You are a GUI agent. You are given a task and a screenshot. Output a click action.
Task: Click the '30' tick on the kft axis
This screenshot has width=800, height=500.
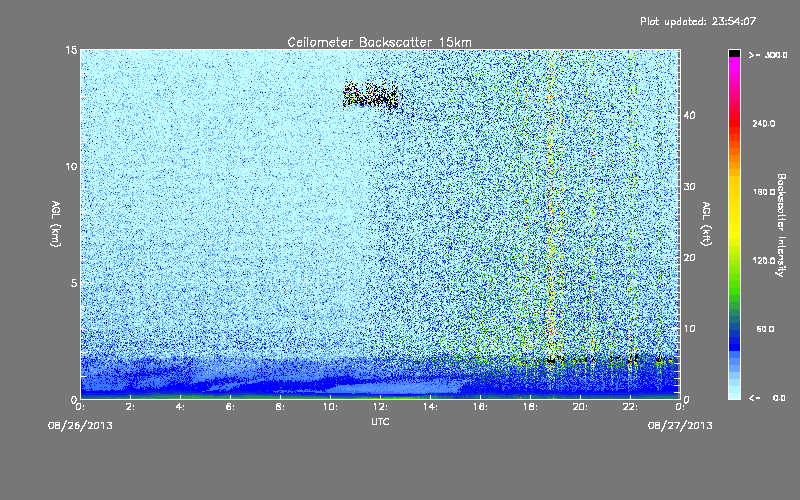(689, 187)
